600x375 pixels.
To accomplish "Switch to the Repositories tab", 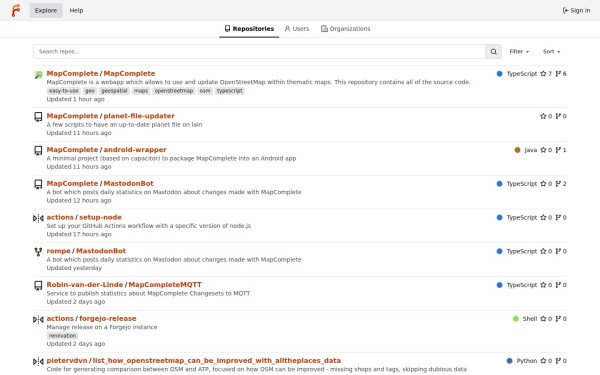I will (249, 29).
